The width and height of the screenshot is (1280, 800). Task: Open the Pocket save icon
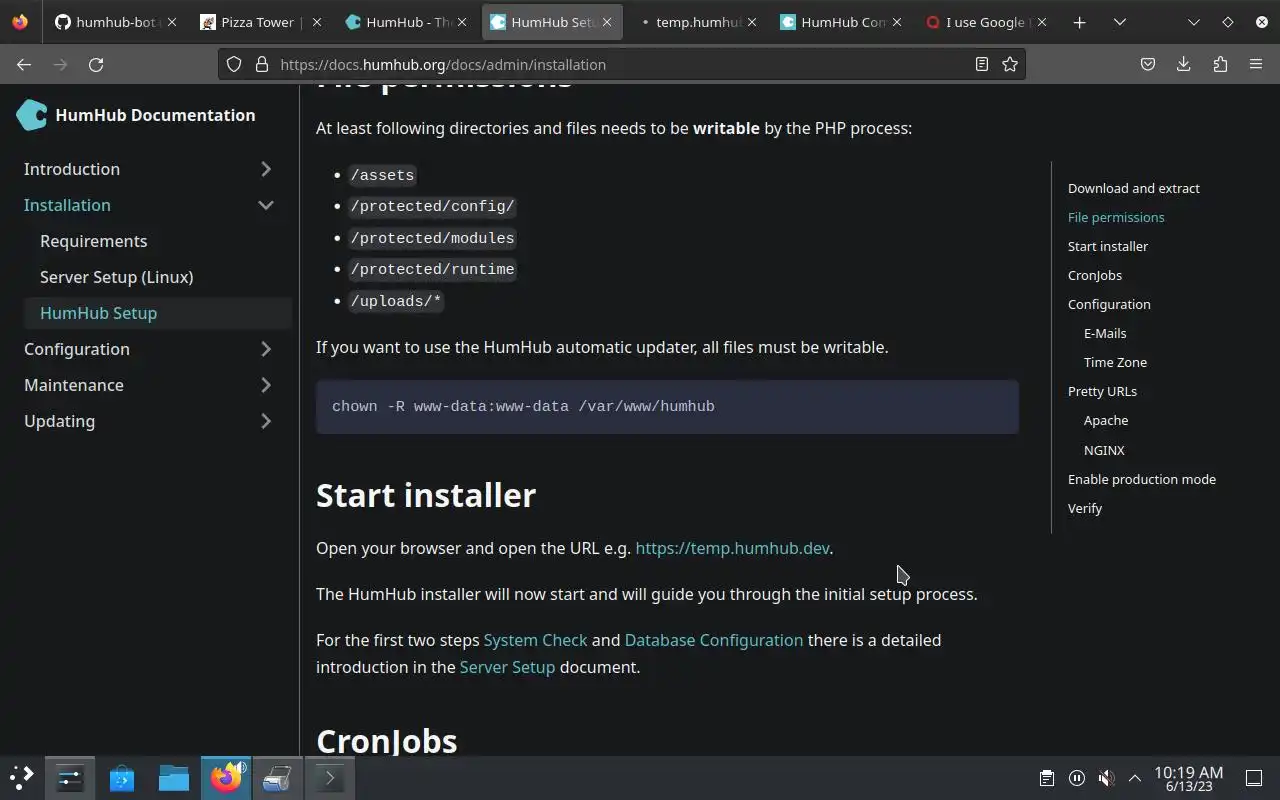coord(1148,64)
